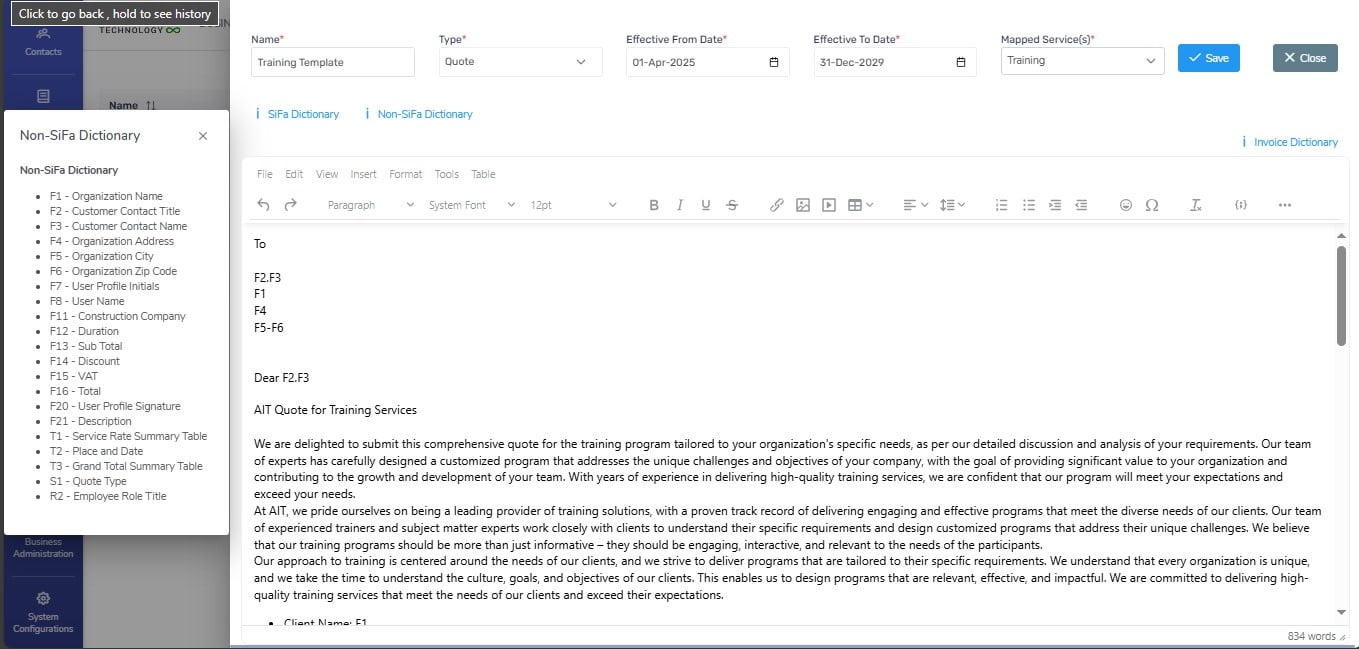
Task: Open Effective From Date calendar picker
Action: [774, 62]
